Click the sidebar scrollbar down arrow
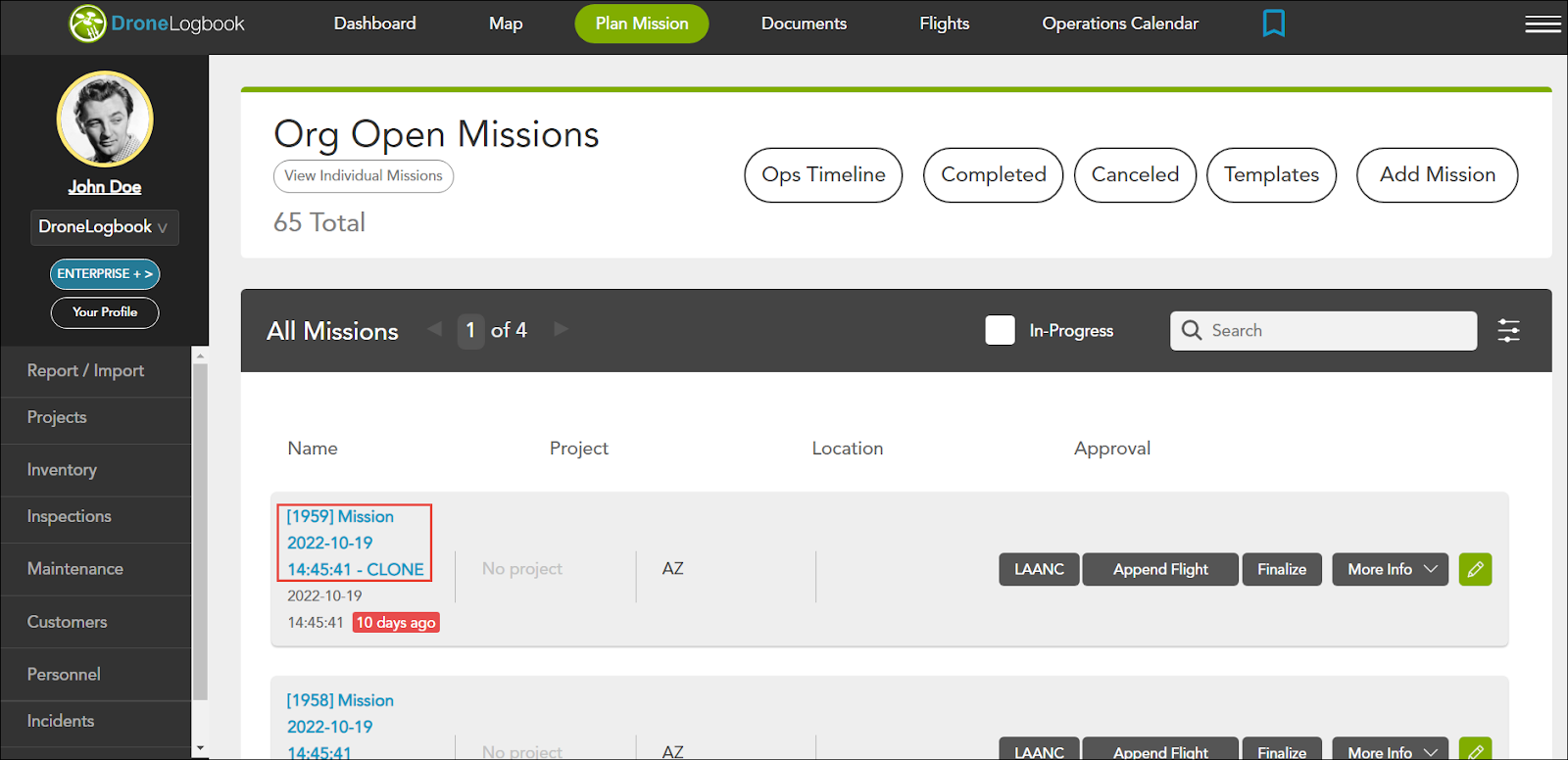Image resolution: width=1568 pixels, height=760 pixels. click(x=200, y=748)
